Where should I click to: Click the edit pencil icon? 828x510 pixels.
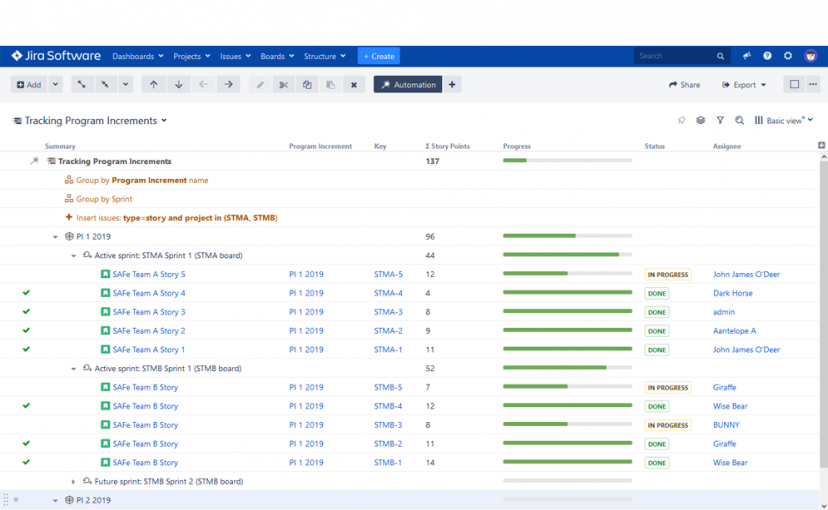(x=260, y=84)
